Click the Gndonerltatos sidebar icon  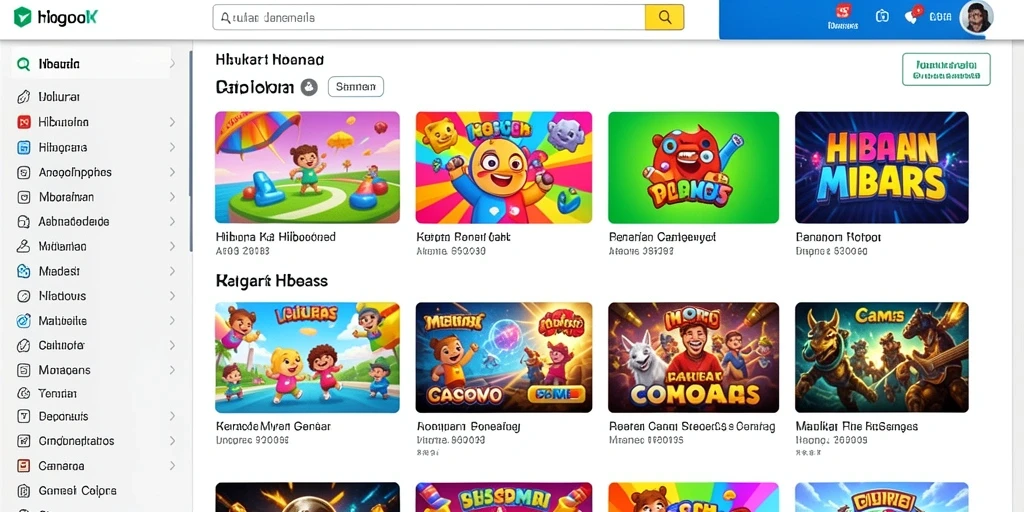(24, 441)
